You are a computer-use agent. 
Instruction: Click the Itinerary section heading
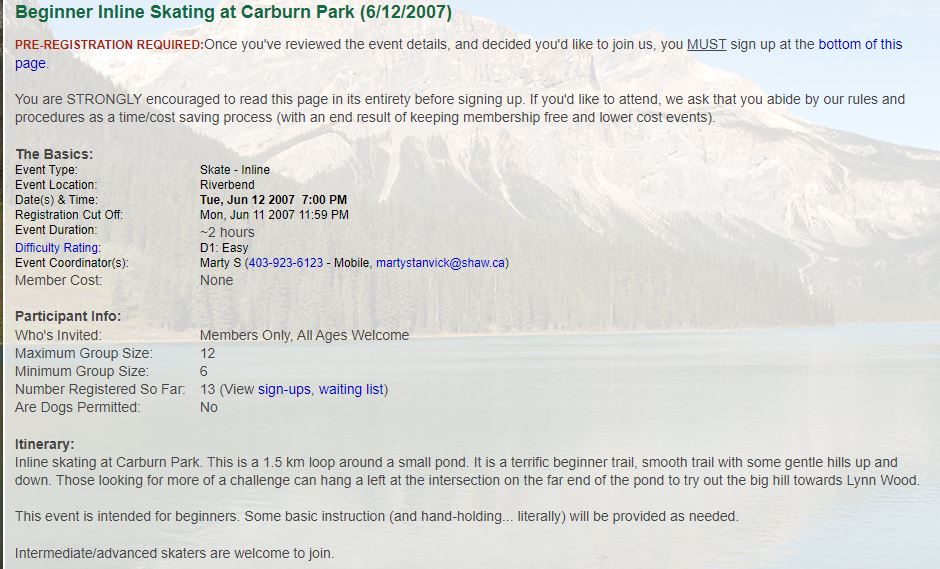pyautogui.click(x=44, y=444)
